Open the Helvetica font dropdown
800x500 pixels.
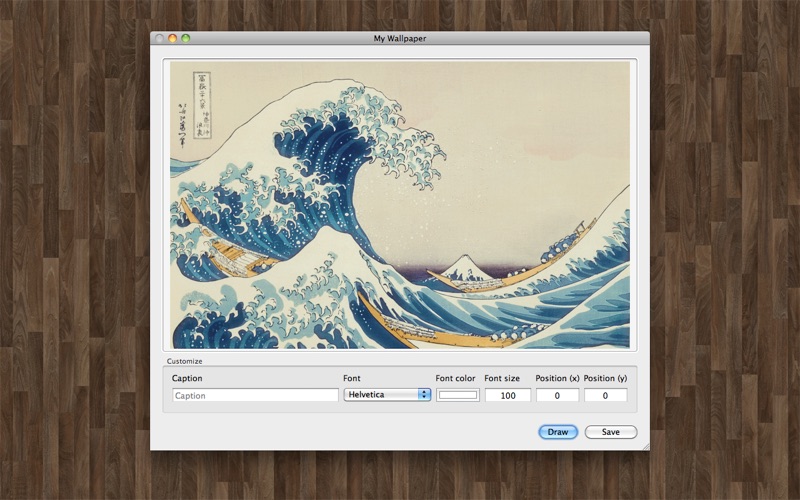pos(387,395)
